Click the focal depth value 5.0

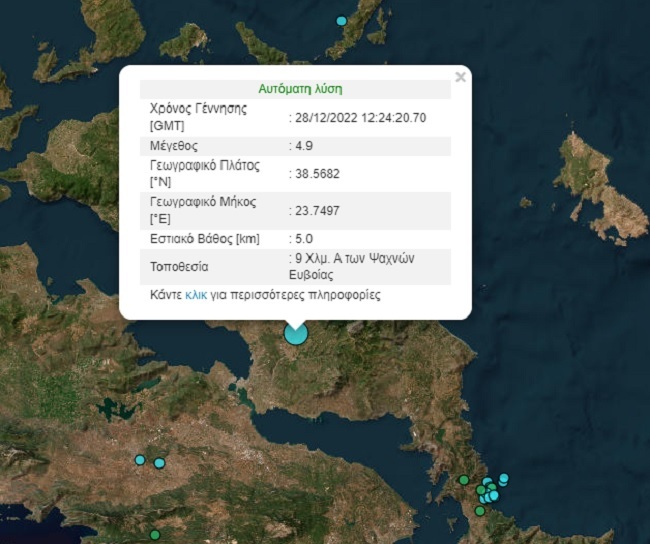(x=304, y=238)
